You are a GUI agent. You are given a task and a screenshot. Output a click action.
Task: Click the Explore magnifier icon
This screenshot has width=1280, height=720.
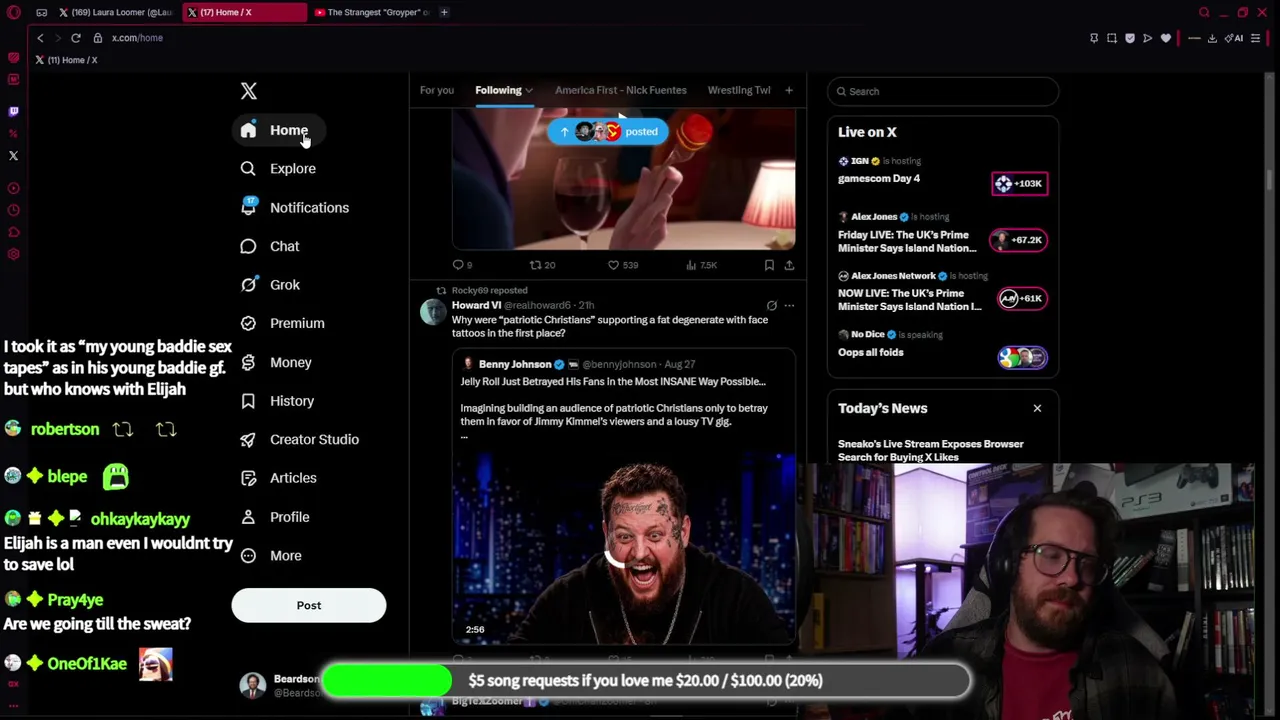248,169
